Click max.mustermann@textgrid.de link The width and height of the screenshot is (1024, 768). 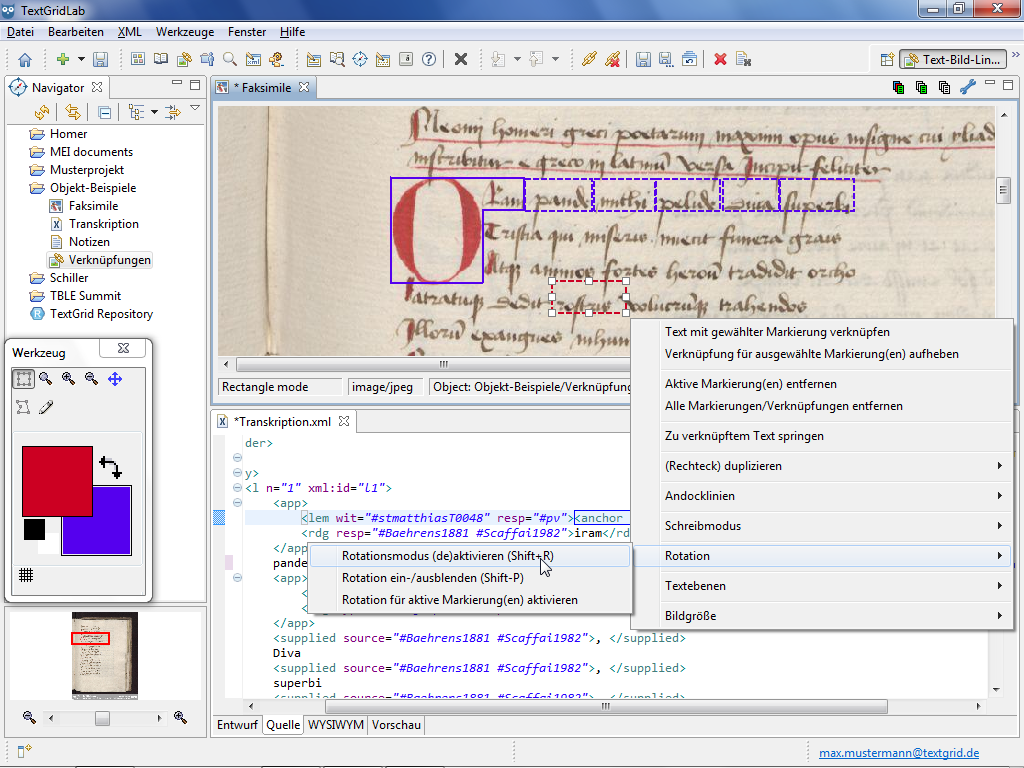point(899,753)
